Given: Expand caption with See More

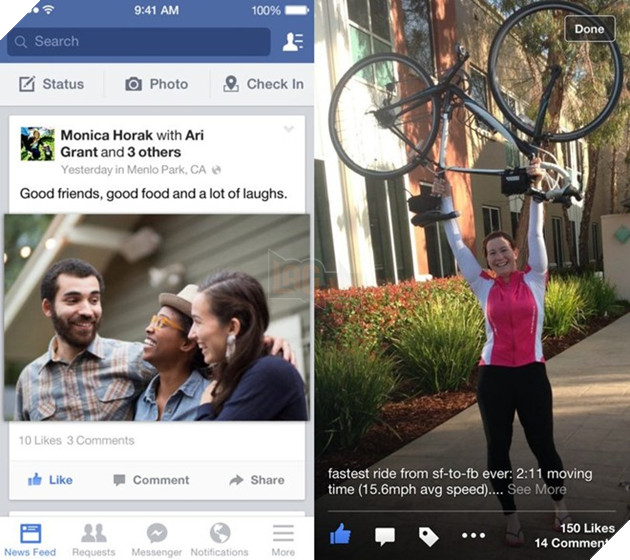Looking at the screenshot, I should click(537, 489).
